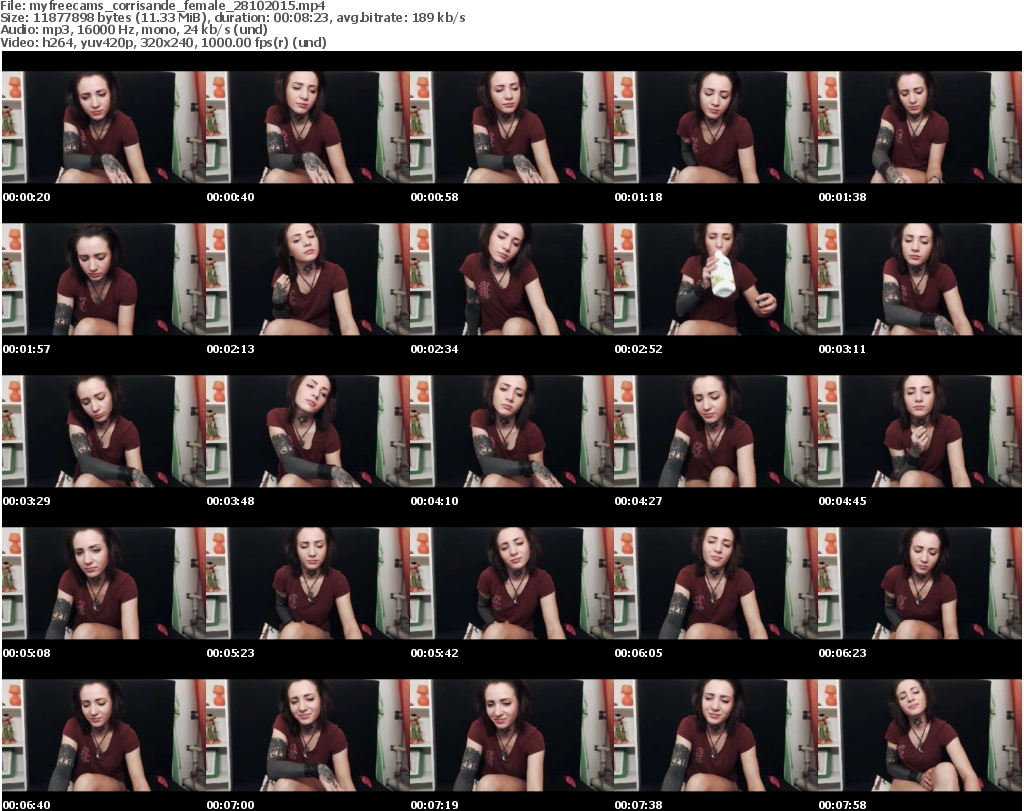Screen dimensions: 1024x811
Task: Click the timestamp text 00:00:20
Action: [27, 197]
